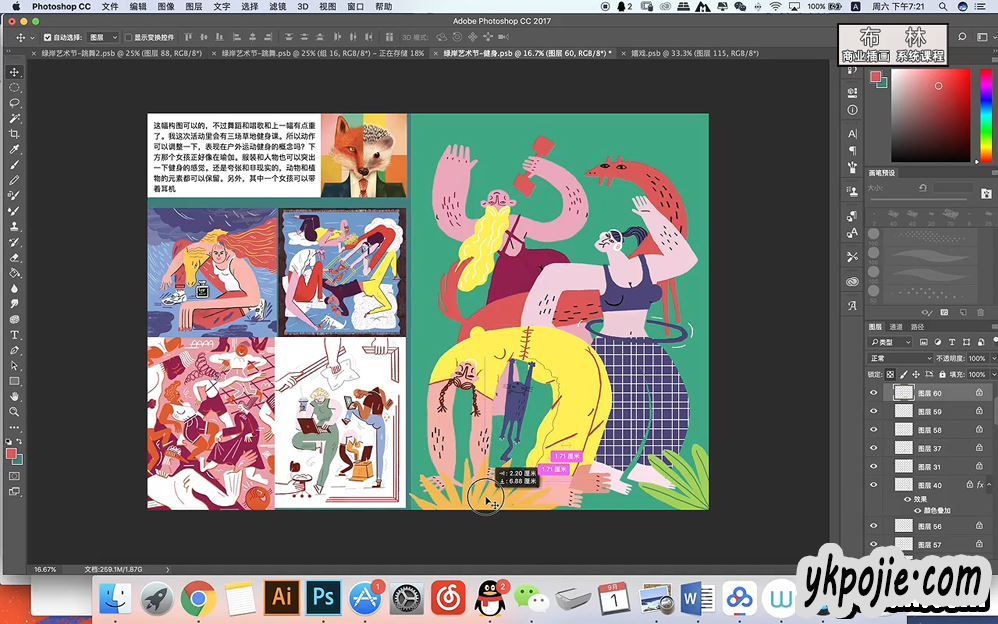Choose the Eyedropper tool

(x=15, y=149)
